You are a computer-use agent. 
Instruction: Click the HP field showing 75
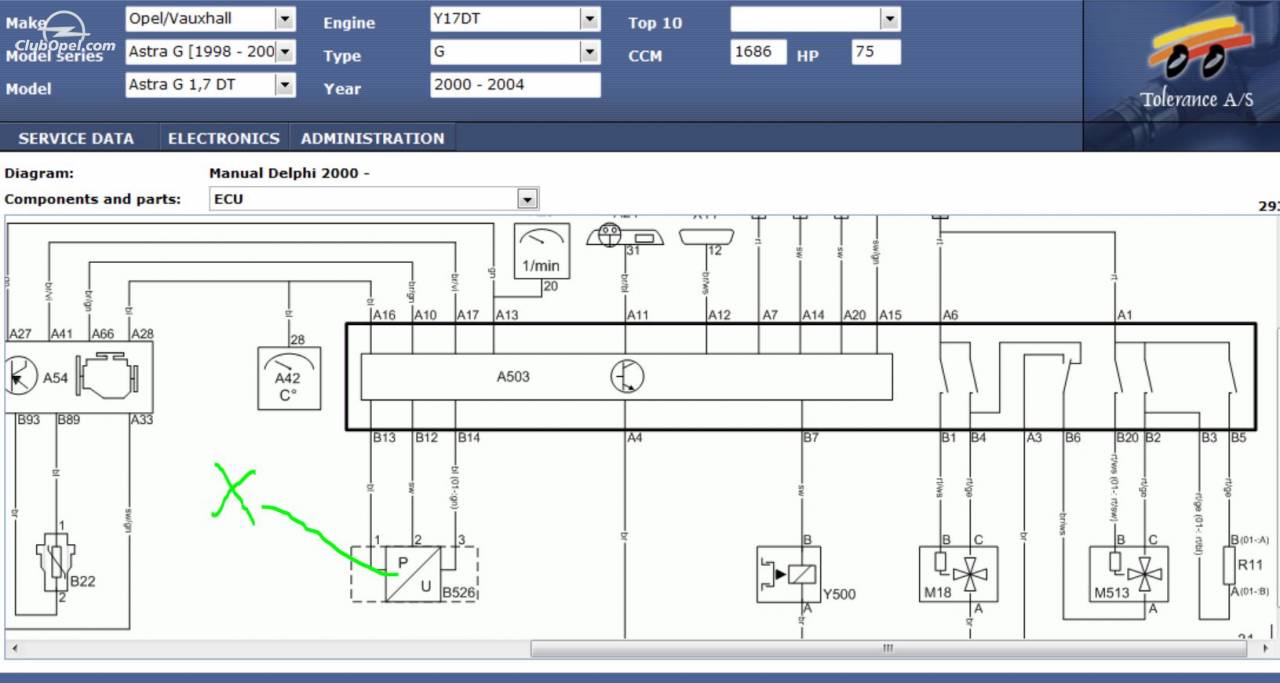click(876, 52)
